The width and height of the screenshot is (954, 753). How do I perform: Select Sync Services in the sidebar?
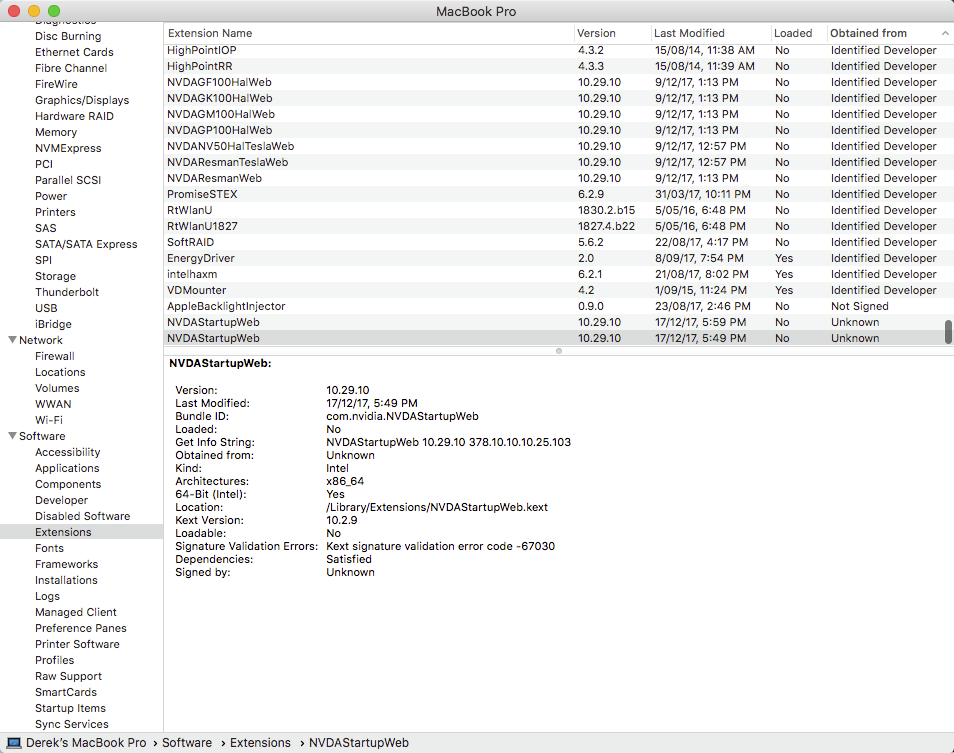[x=72, y=724]
